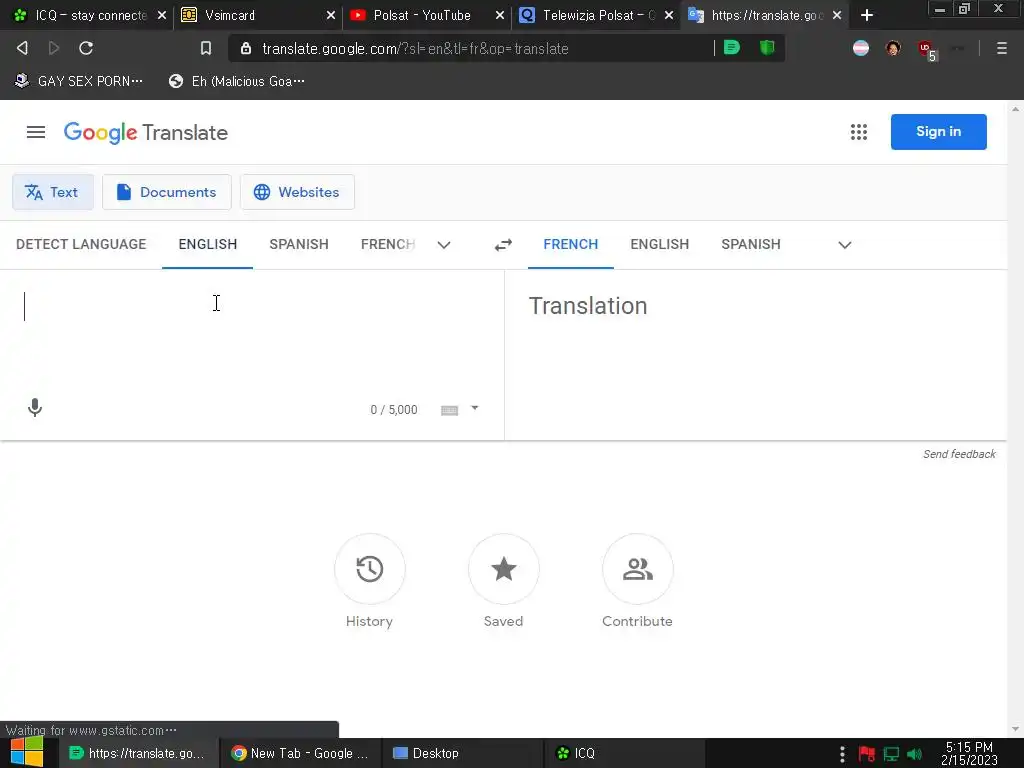Swap source and target languages
Screen dimensions: 1024x768
pos(503,245)
